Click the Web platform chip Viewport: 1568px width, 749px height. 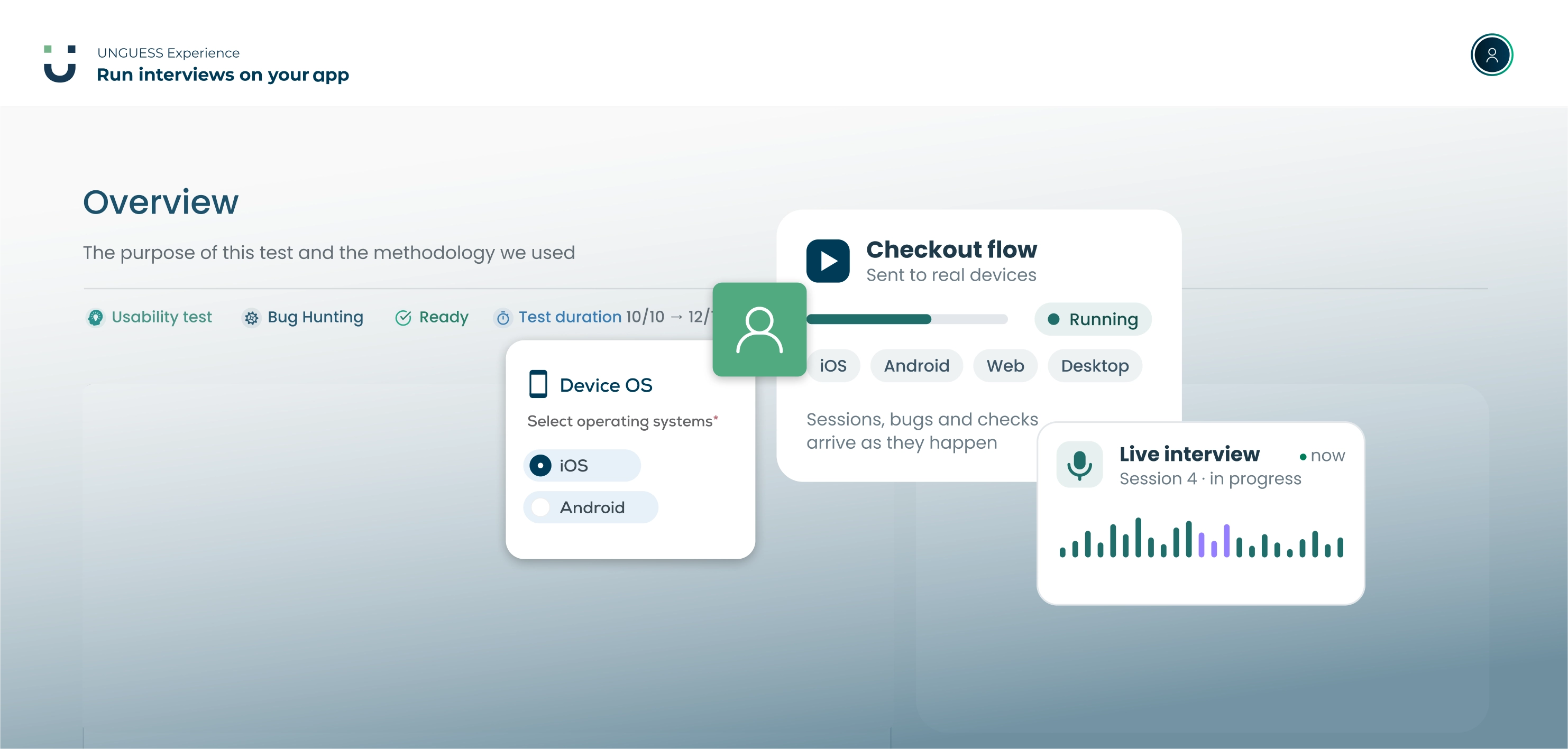click(x=1005, y=366)
